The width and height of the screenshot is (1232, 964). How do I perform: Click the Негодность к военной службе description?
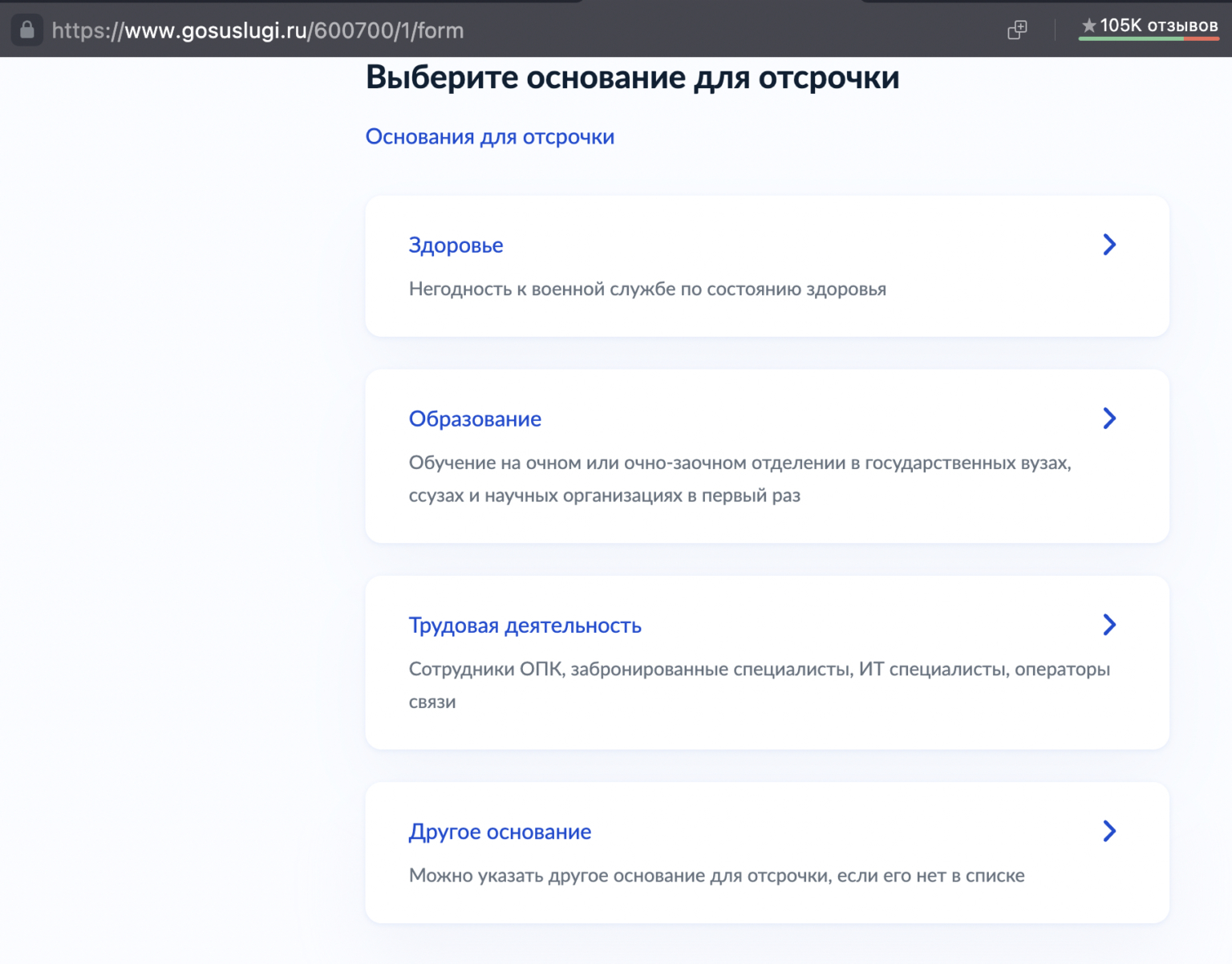click(647, 289)
